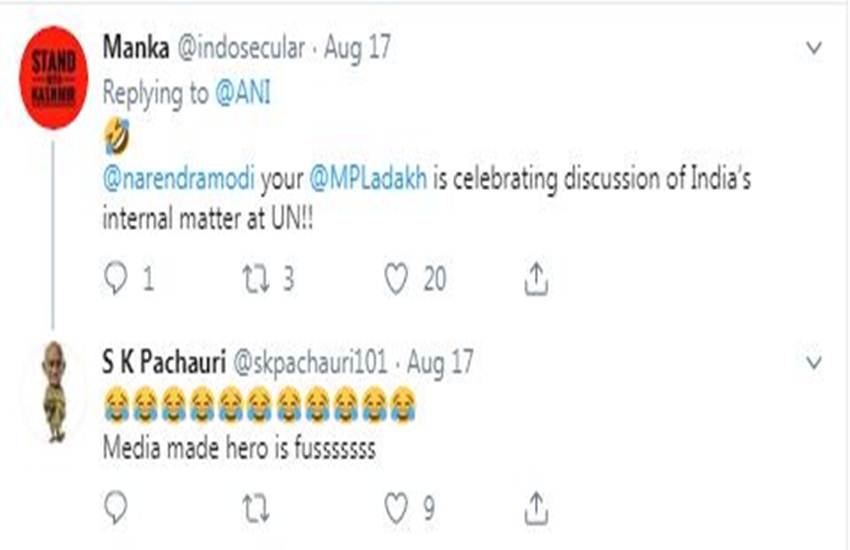Reply to Manka's tweet
850x550 pixels.
coord(117,280)
